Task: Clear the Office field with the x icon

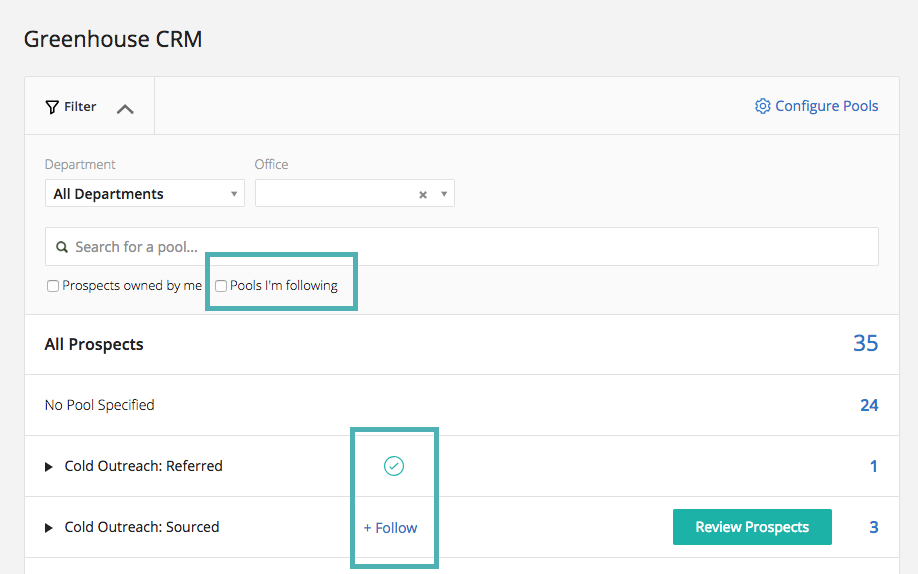Action: 423,194
